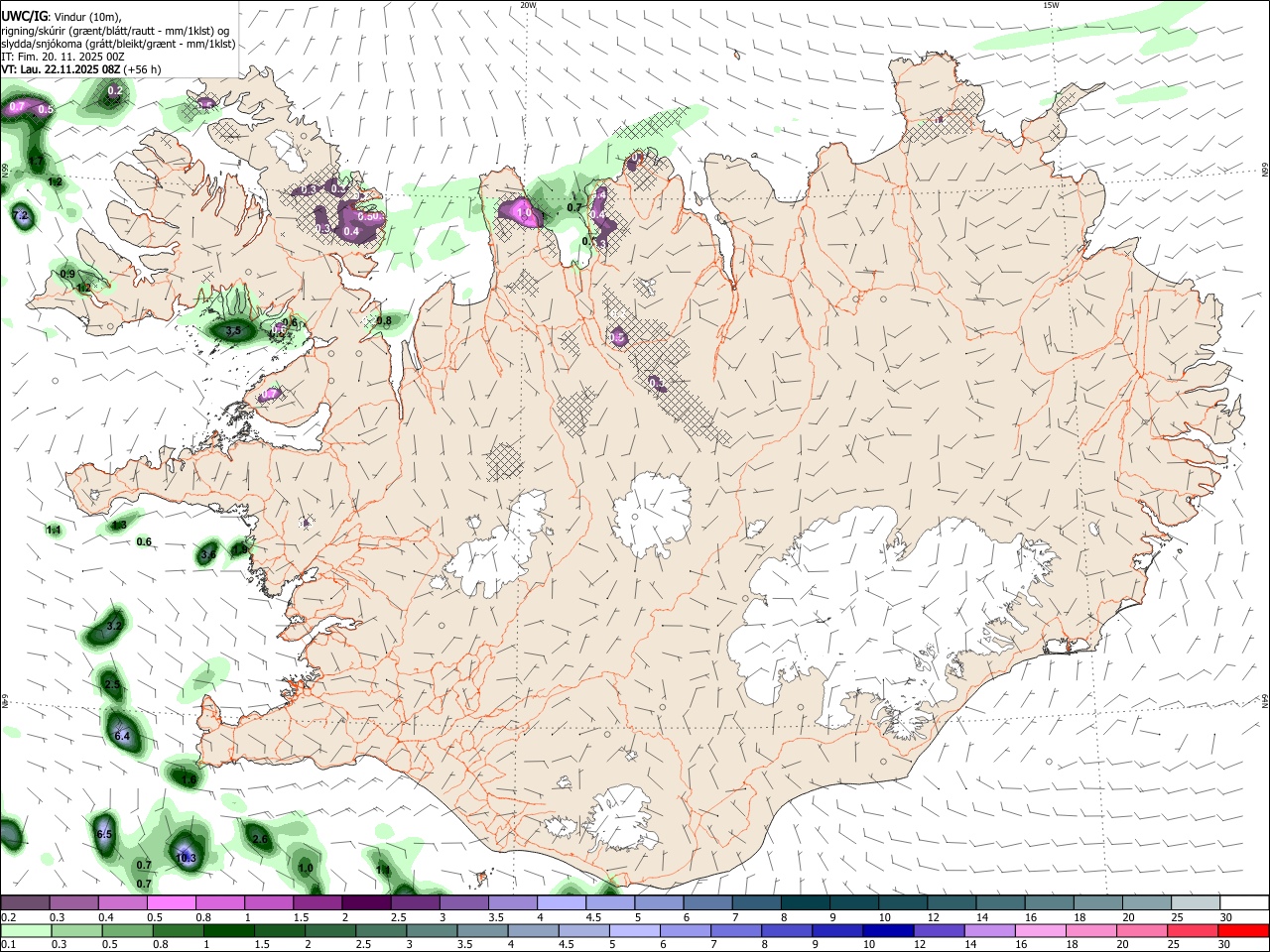Click the 7.2 precipitation value on the map
Image resolution: width=1270 pixels, height=952 pixels.
click(x=20, y=215)
